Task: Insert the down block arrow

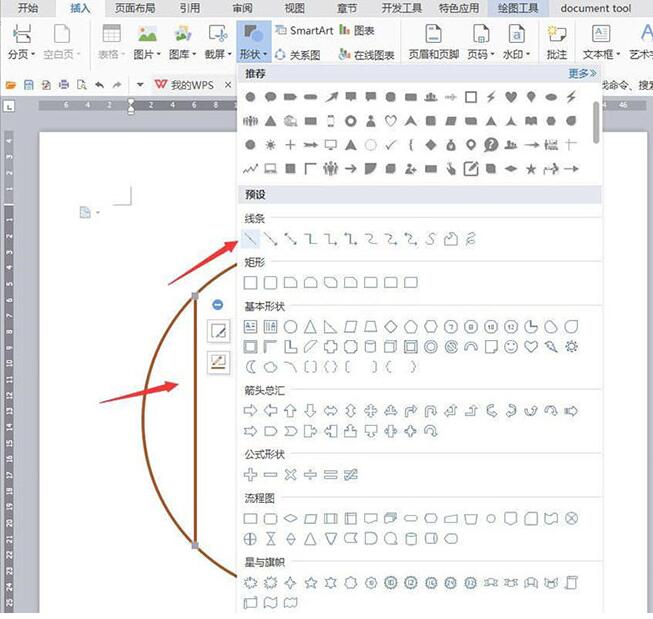Action: pyautogui.click(x=310, y=411)
